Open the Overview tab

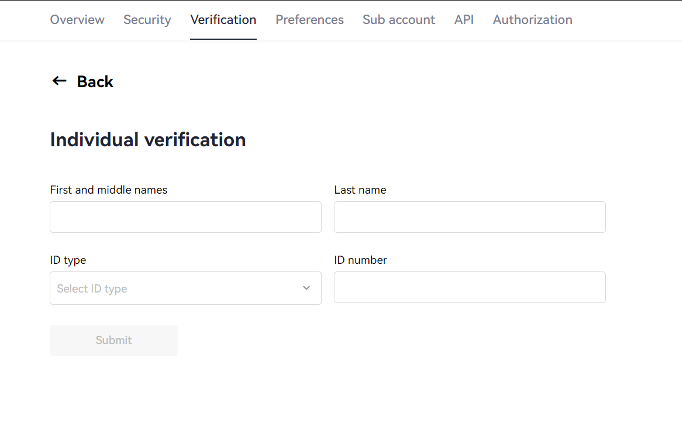(x=77, y=20)
